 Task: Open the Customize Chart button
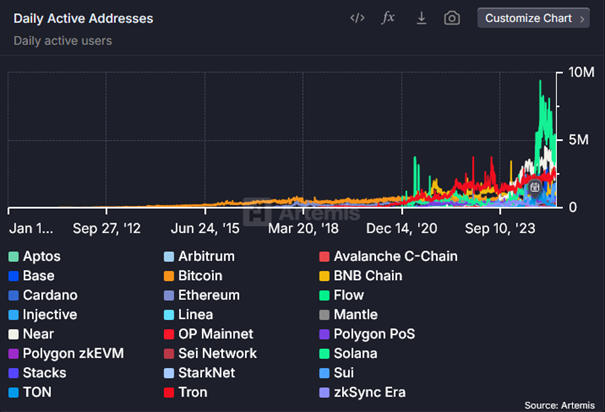pyautogui.click(x=533, y=18)
